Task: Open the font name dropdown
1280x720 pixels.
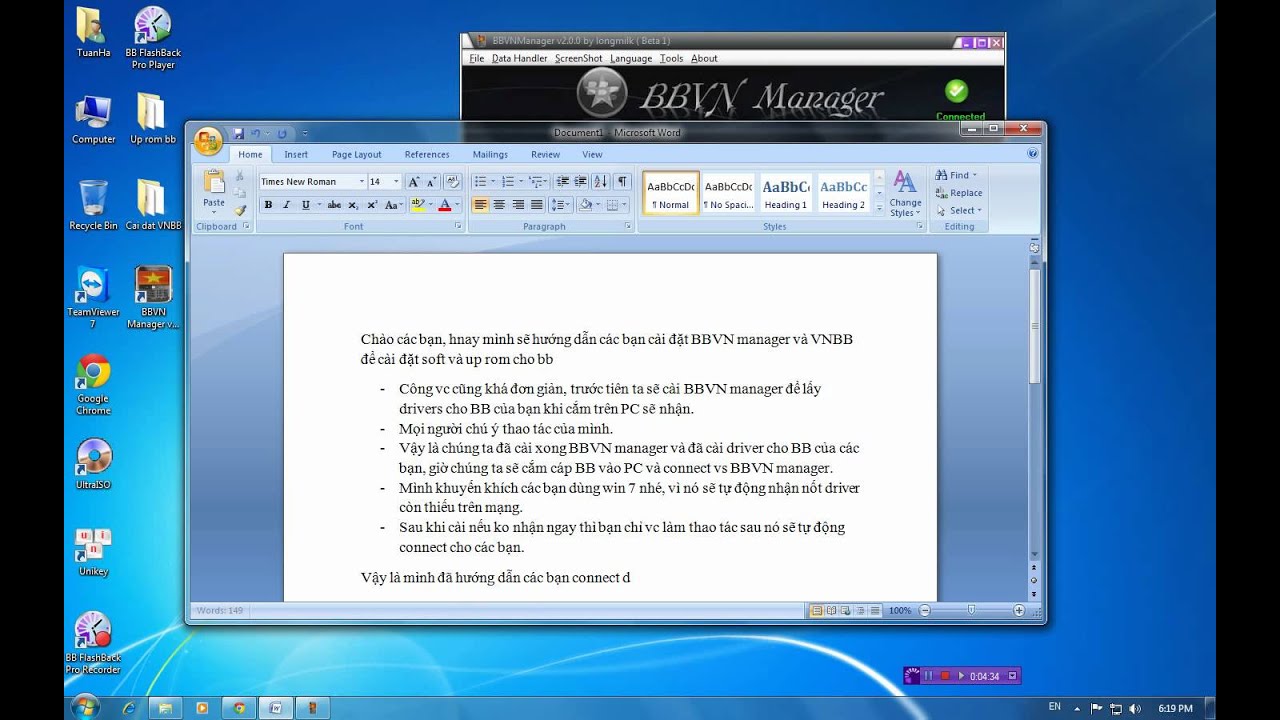Action: (361, 182)
